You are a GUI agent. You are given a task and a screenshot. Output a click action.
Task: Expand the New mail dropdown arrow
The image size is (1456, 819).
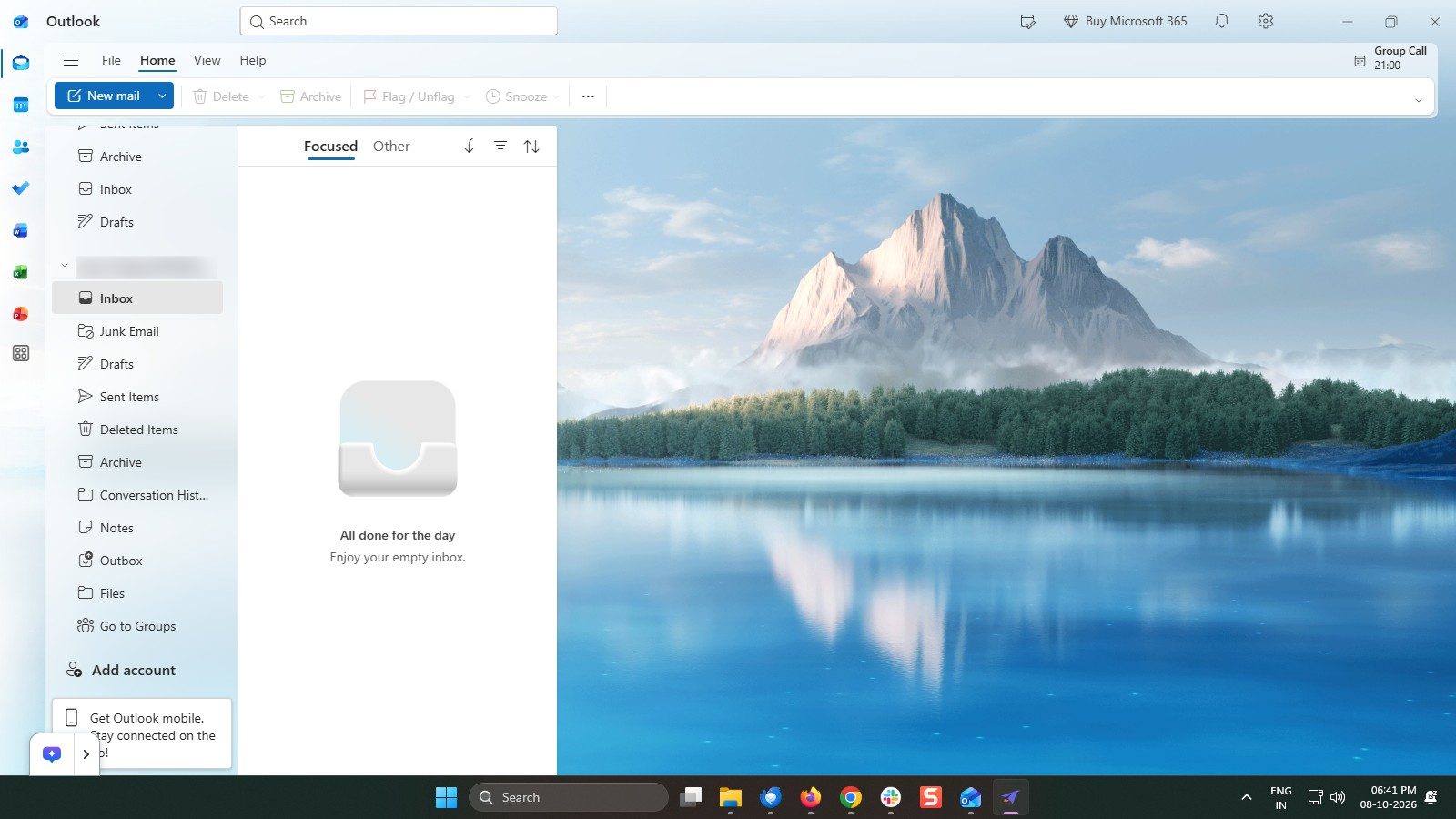(x=162, y=96)
